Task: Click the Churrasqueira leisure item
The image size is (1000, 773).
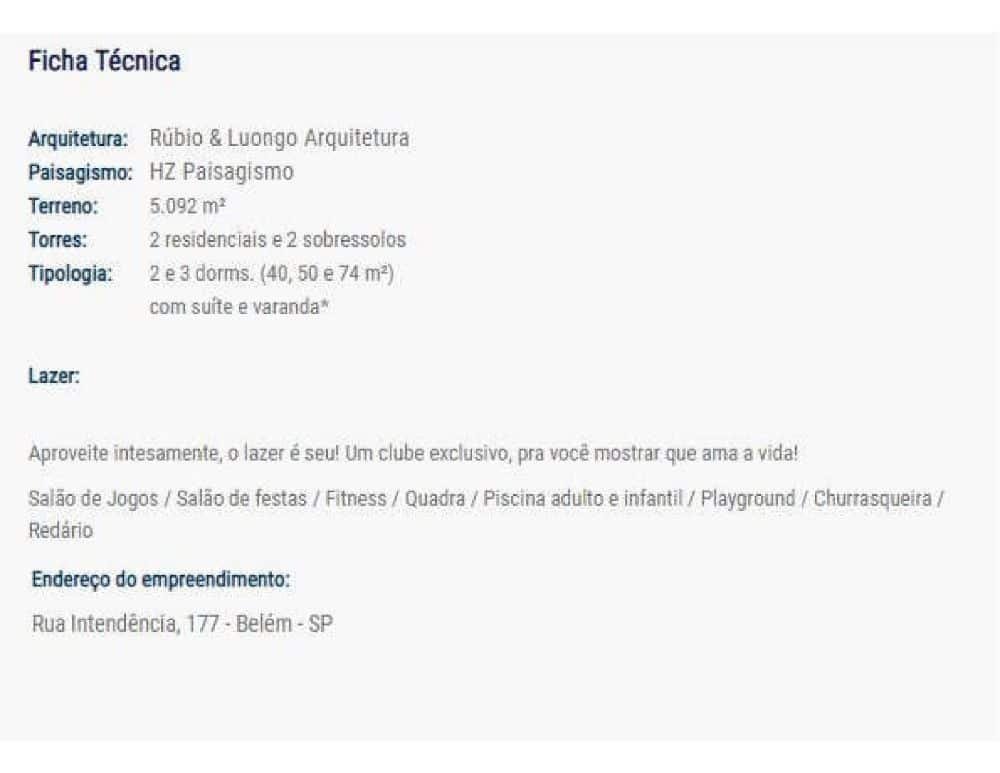Action: pyautogui.click(x=872, y=498)
